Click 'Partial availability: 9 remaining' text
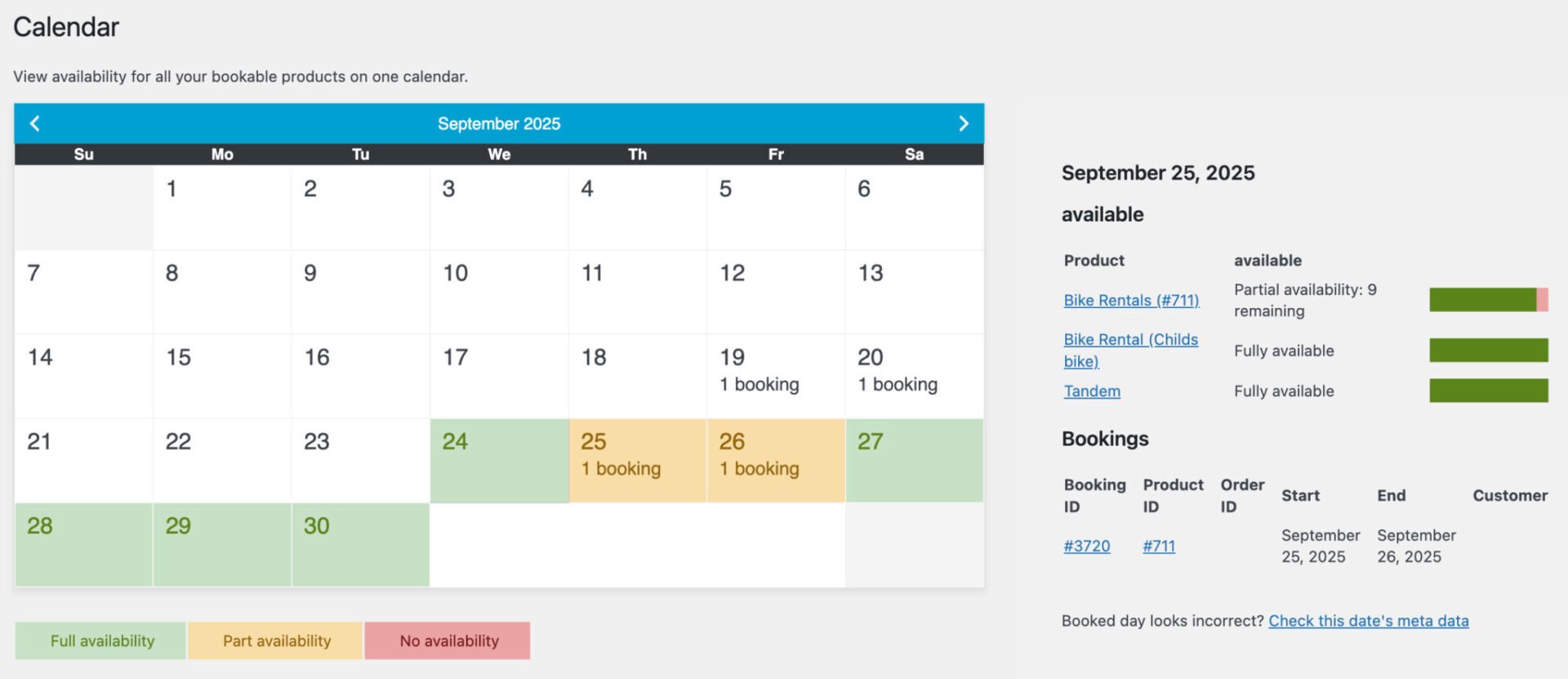Image resolution: width=1568 pixels, height=679 pixels. tap(1305, 300)
